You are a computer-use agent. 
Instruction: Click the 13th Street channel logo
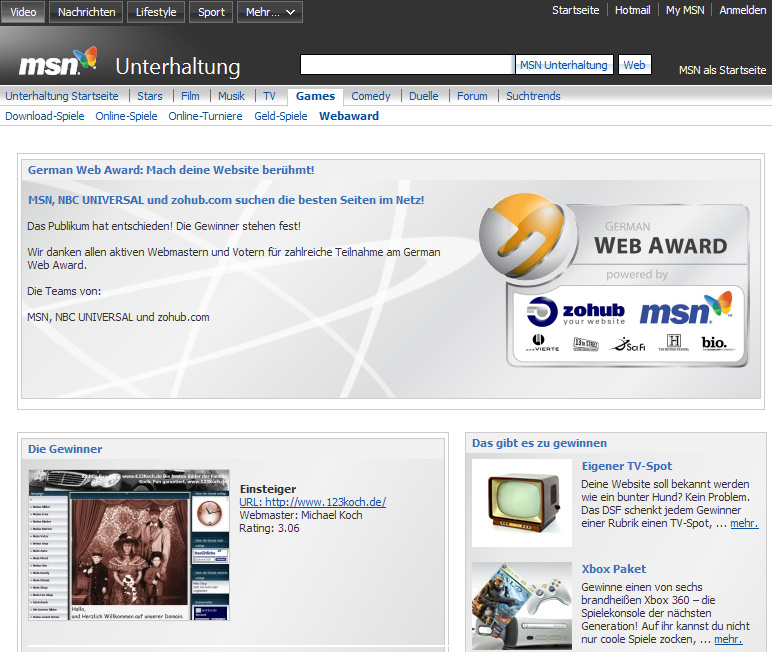[586, 344]
